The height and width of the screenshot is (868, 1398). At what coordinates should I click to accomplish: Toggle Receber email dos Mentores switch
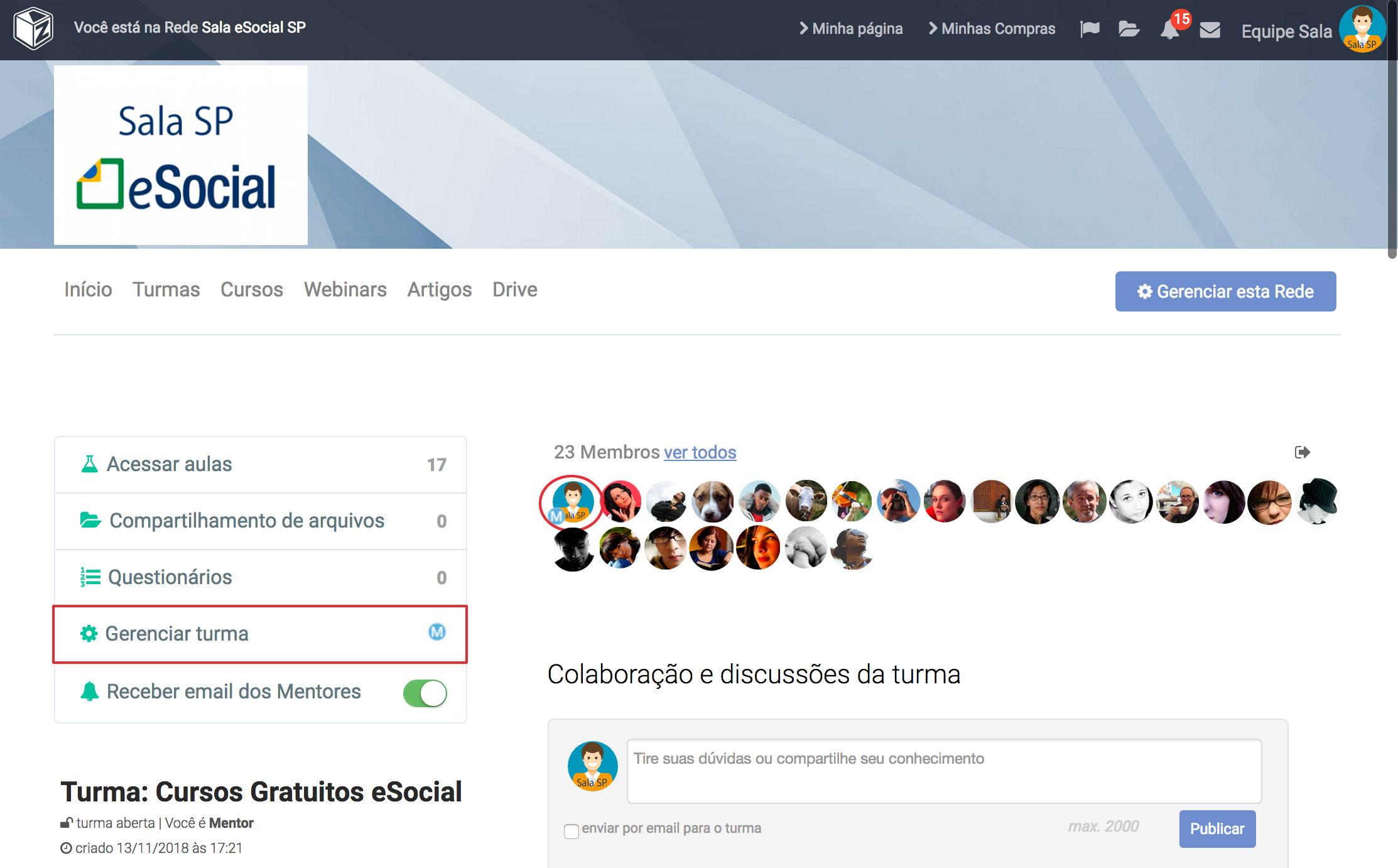point(425,693)
